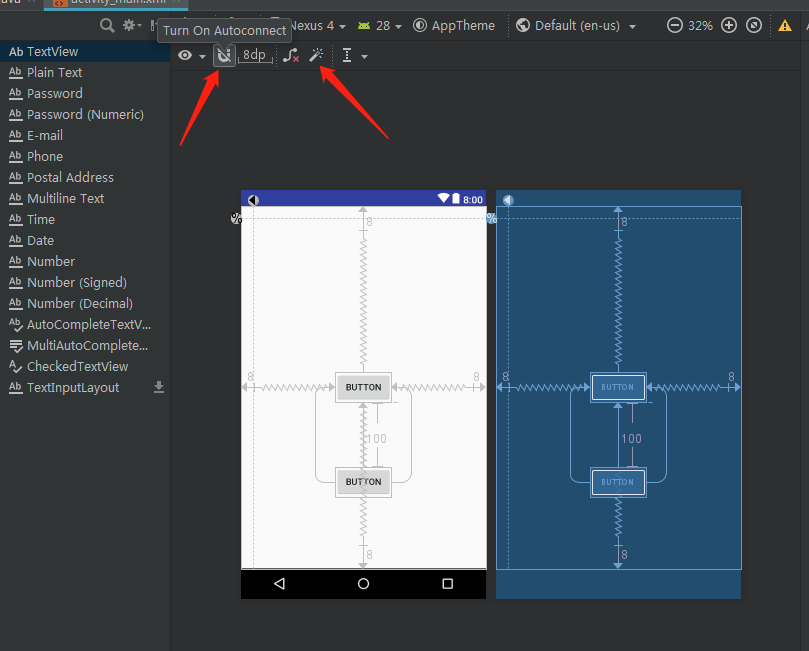
Task: Select MultiAutoCompleteTextView in the palette
Action: click(85, 346)
